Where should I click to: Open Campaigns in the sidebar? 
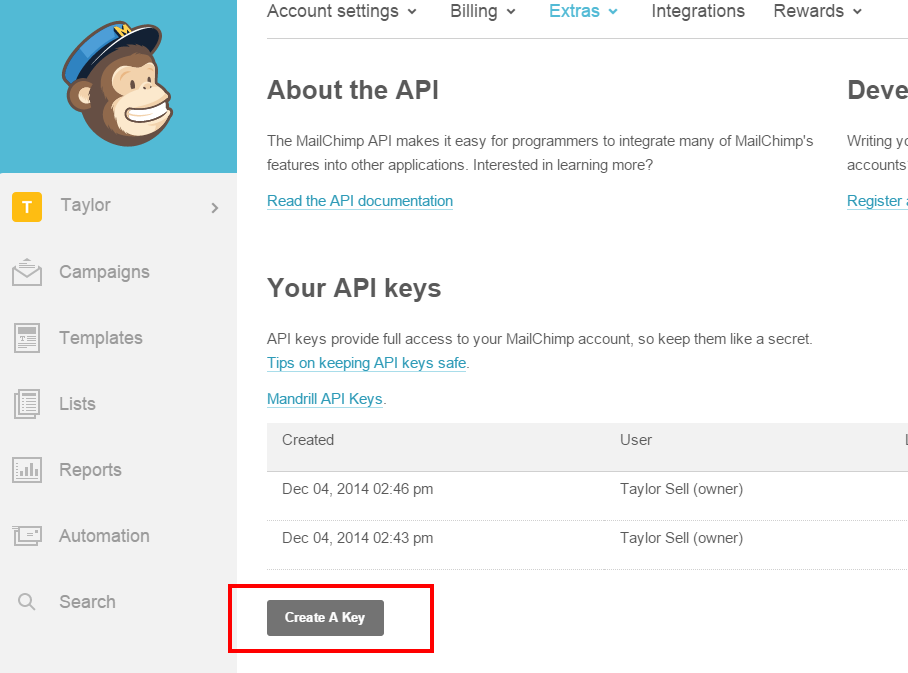(x=104, y=272)
